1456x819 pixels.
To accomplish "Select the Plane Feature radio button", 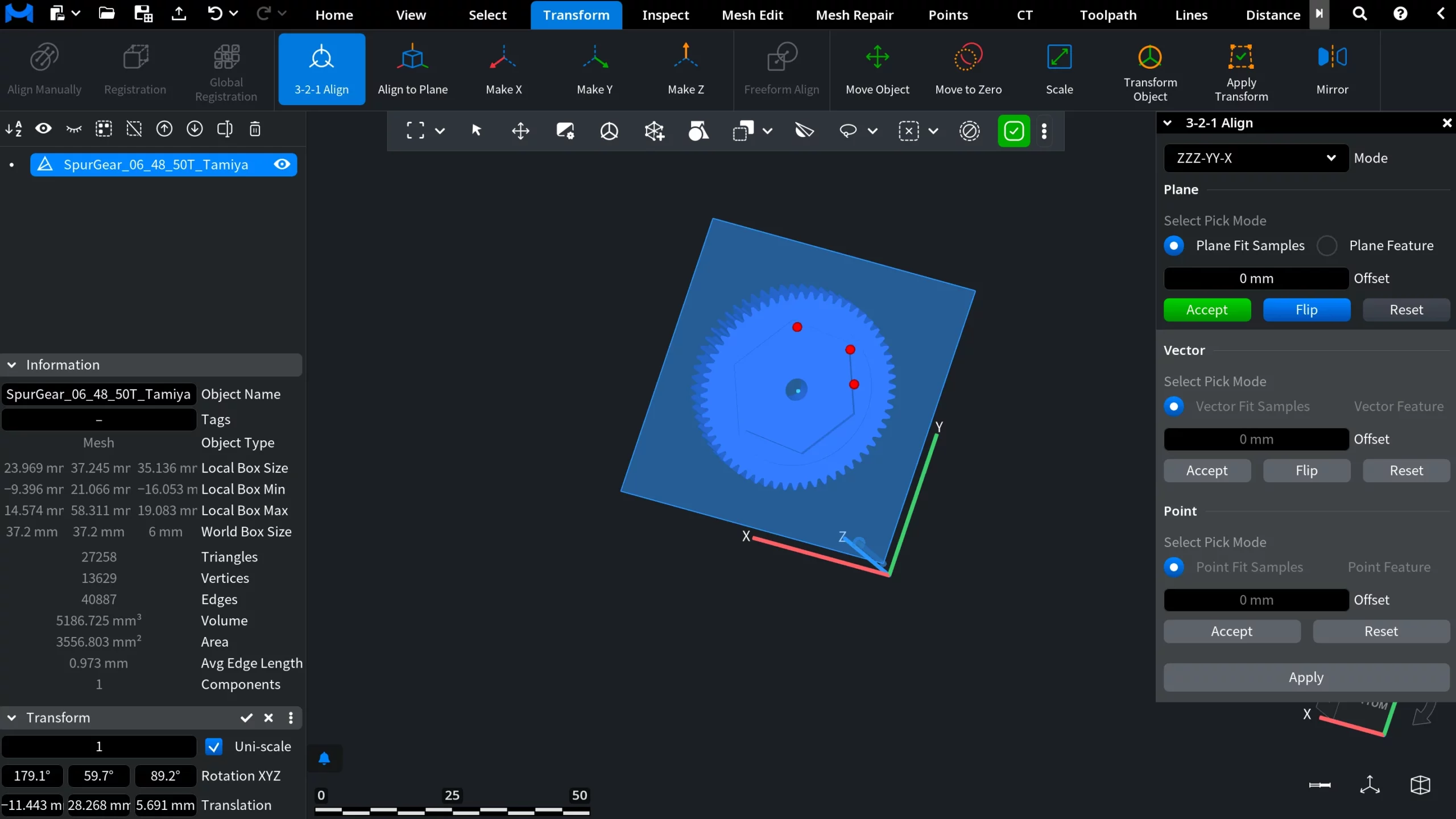I will [1327, 246].
